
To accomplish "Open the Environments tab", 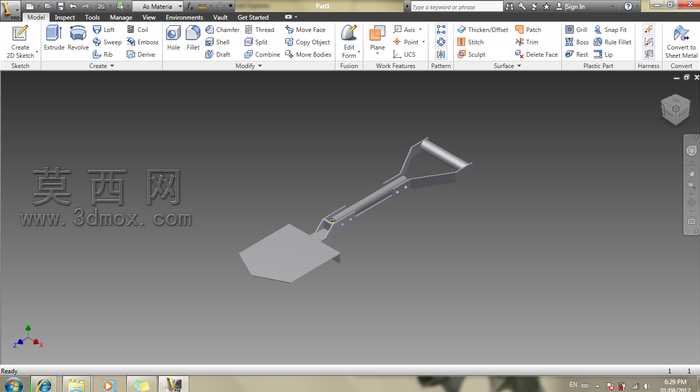I will [x=184, y=17].
